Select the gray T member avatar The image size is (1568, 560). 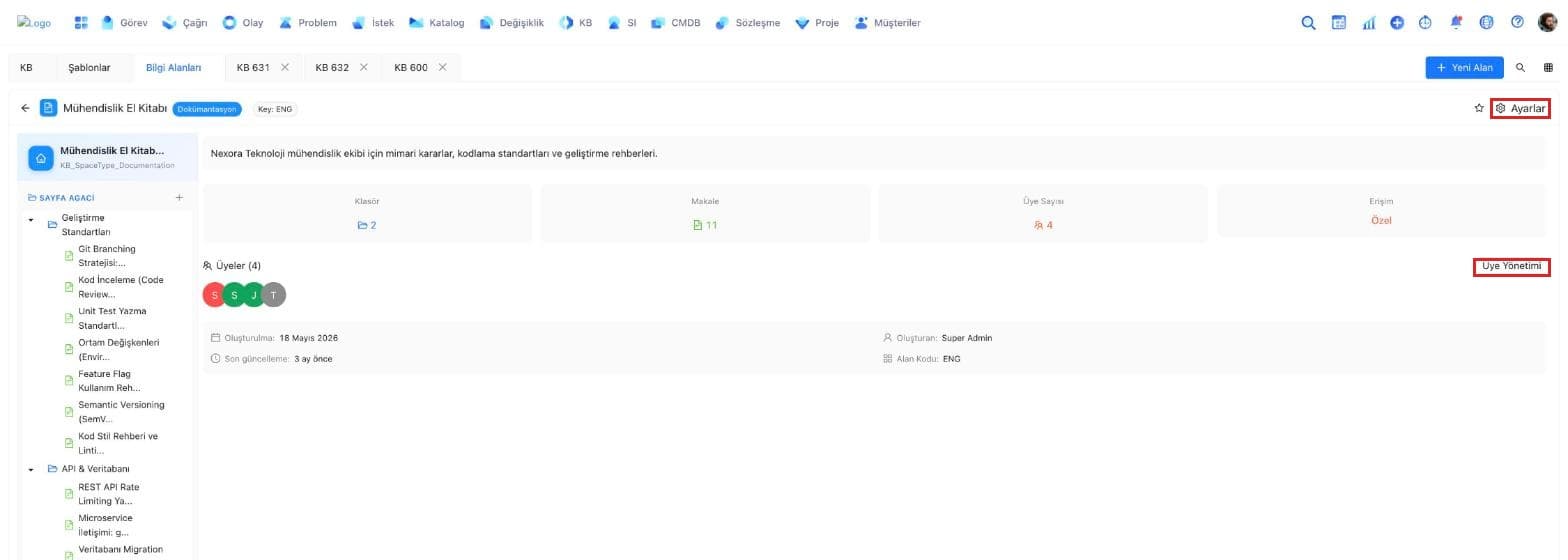(274, 295)
